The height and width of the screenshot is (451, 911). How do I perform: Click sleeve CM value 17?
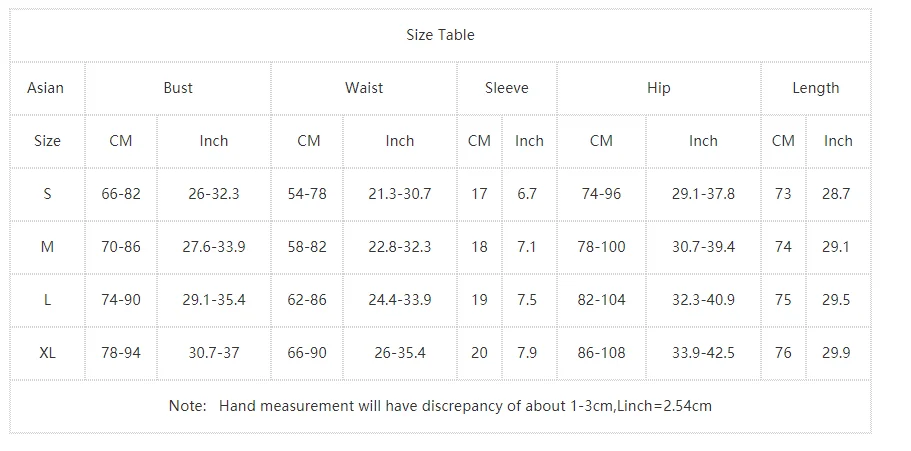(x=479, y=194)
